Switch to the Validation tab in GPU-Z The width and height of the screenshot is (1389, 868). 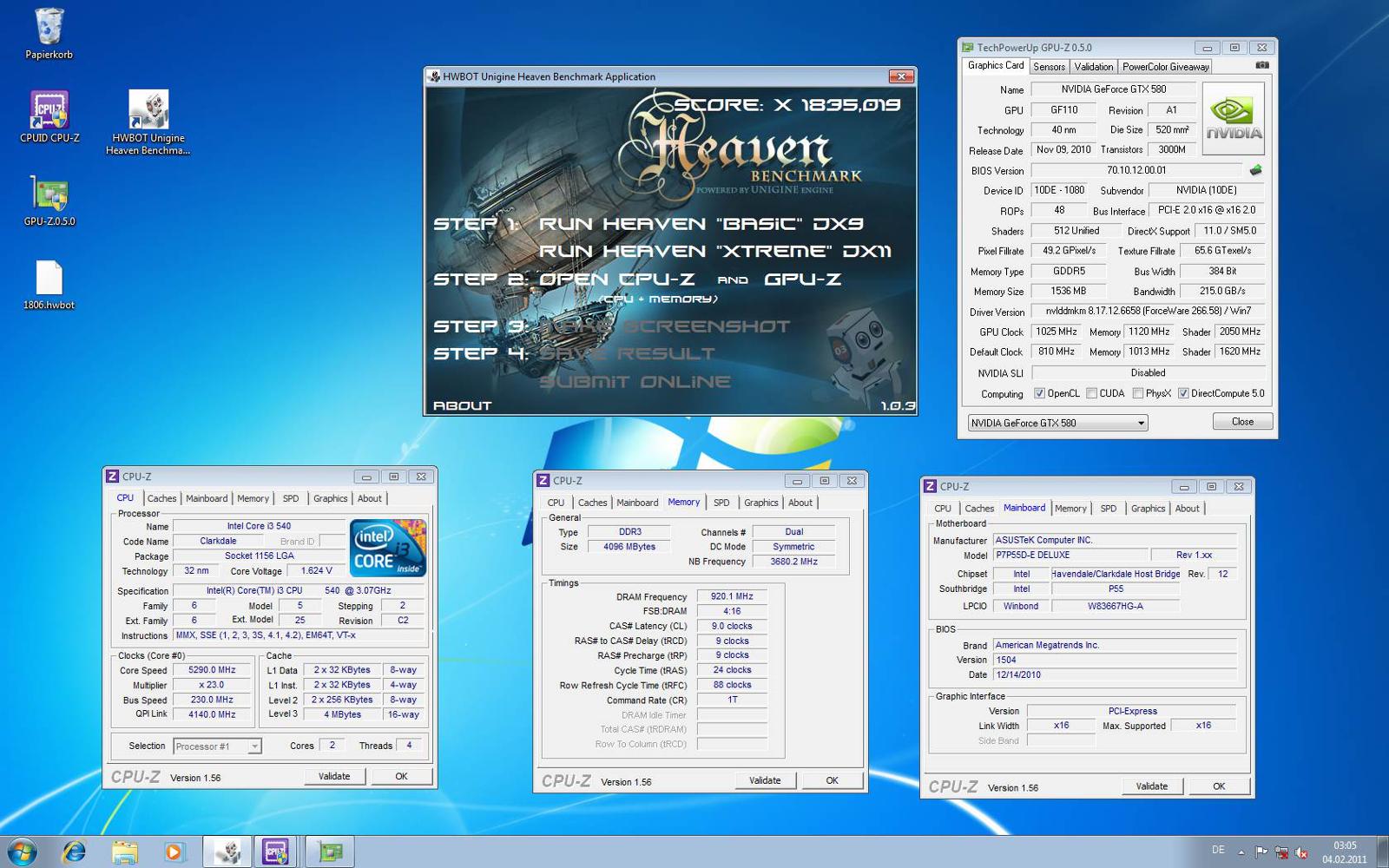click(x=1093, y=67)
